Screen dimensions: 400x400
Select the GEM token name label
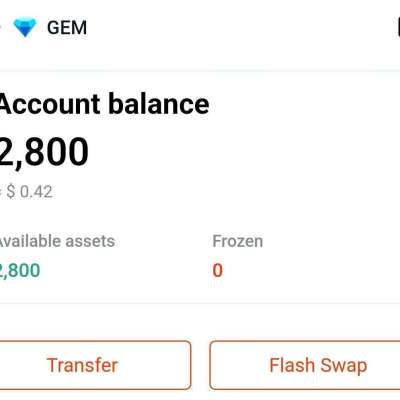(67, 28)
